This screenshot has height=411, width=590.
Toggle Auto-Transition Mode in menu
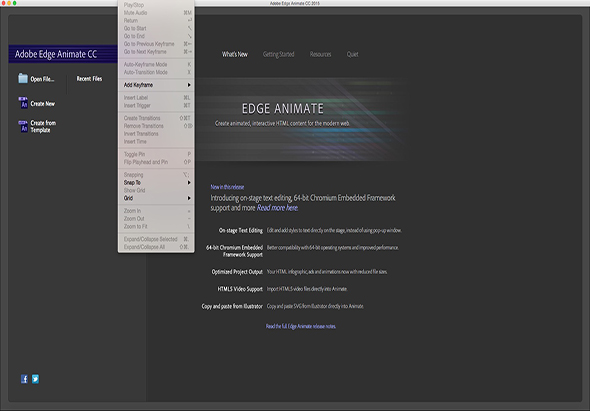(156, 72)
